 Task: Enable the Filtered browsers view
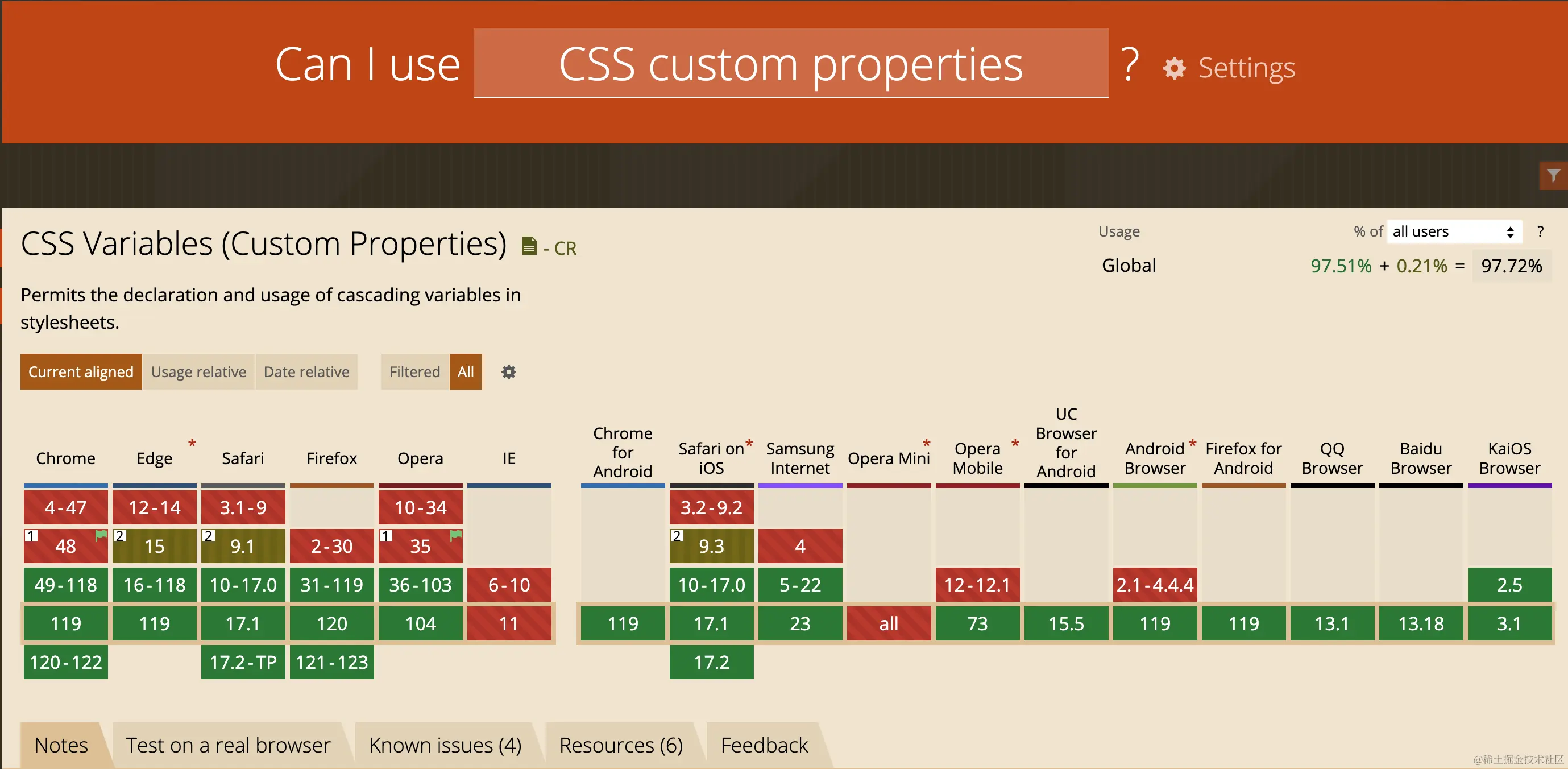414,372
